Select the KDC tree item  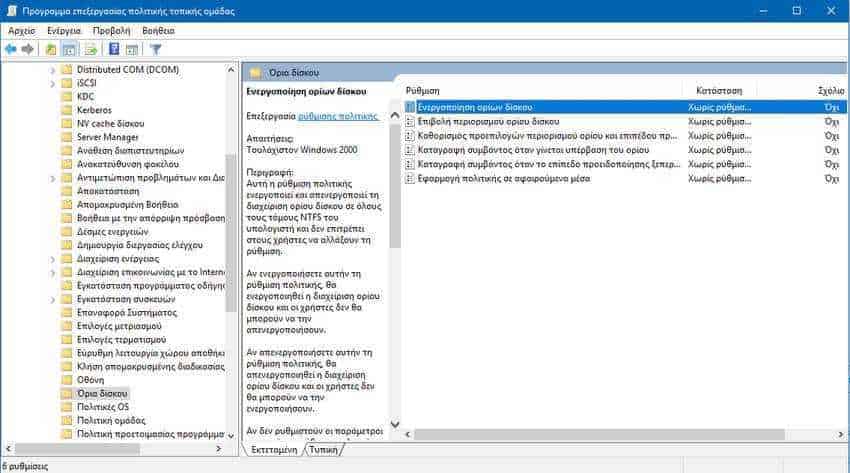point(86,96)
